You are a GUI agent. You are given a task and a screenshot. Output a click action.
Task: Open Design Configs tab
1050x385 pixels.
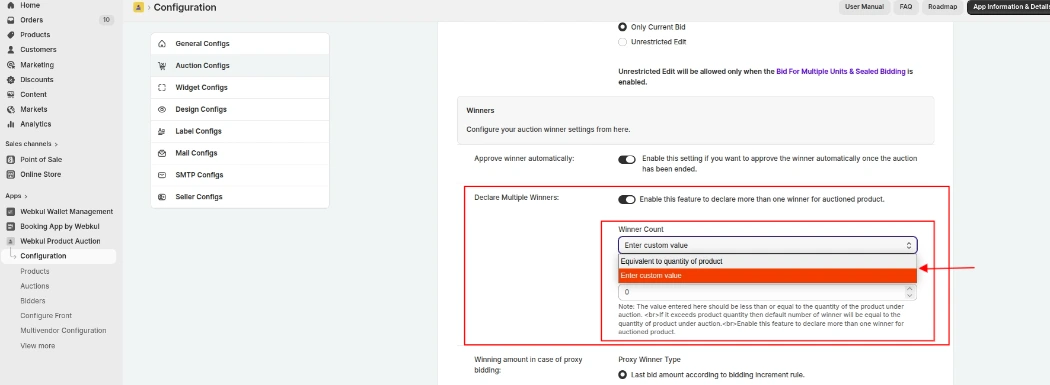click(x=240, y=109)
